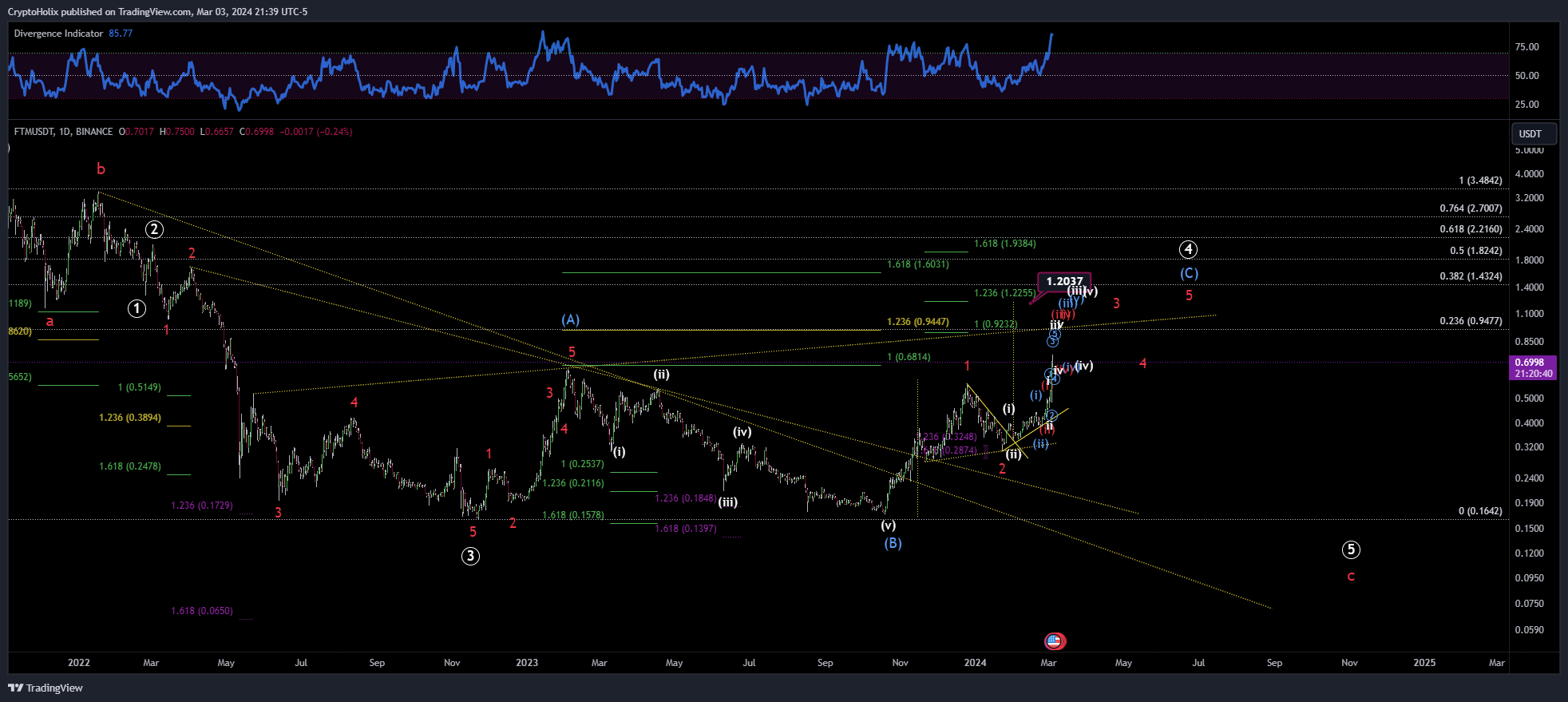1568x702 pixels.
Task: Click the red 'b' wave label
Action: [x=101, y=169]
